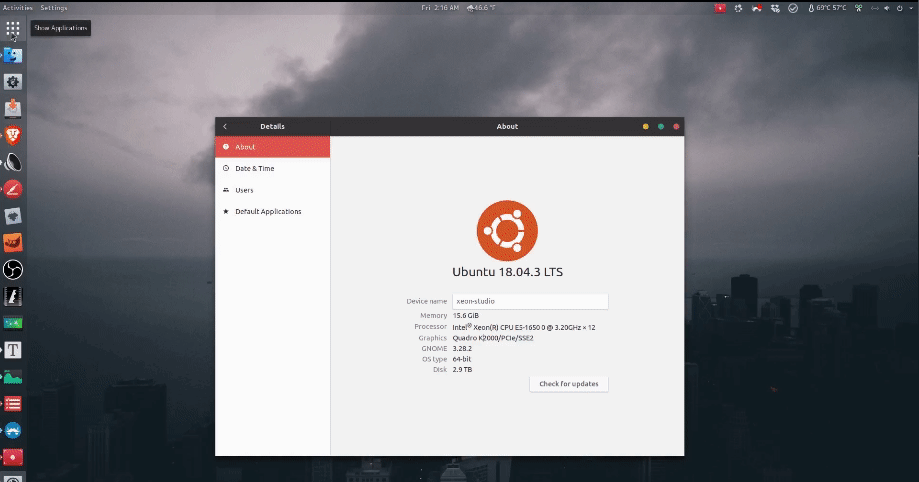The height and width of the screenshot is (482, 919).
Task: Select About in Details sidebar
Action: coord(273,147)
